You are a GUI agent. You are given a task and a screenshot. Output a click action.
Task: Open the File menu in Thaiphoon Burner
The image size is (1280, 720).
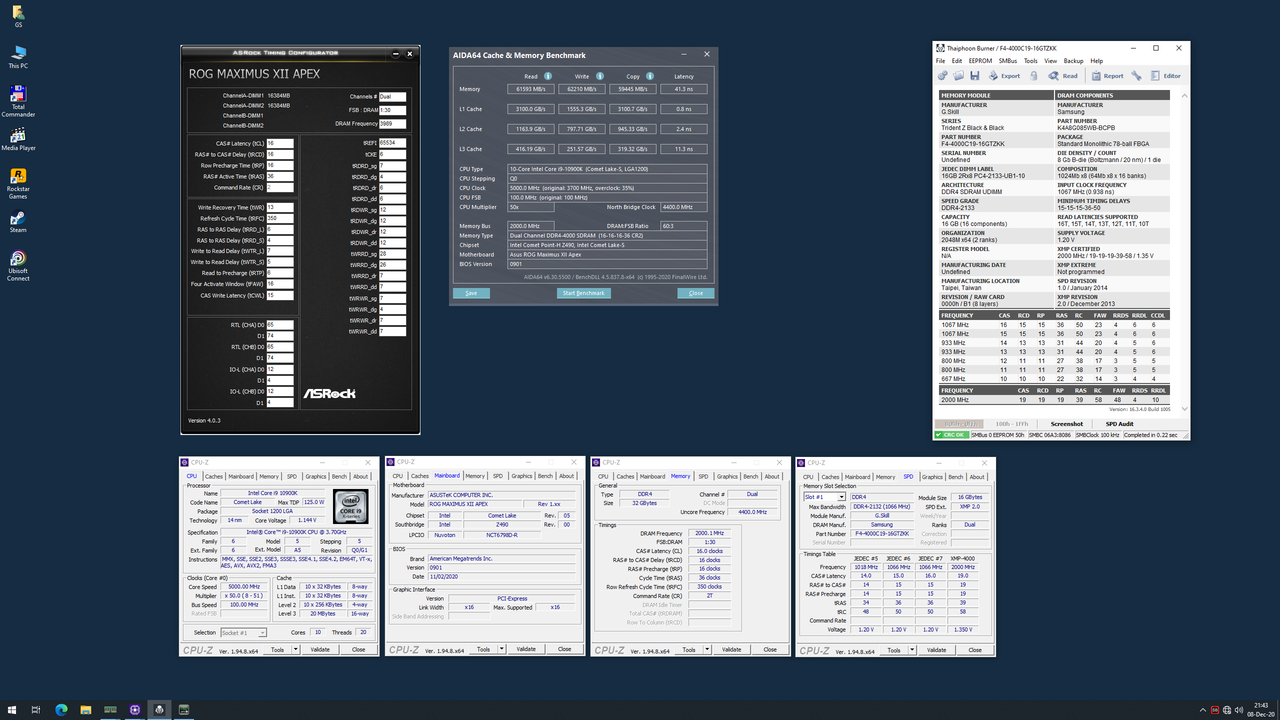[941, 61]
